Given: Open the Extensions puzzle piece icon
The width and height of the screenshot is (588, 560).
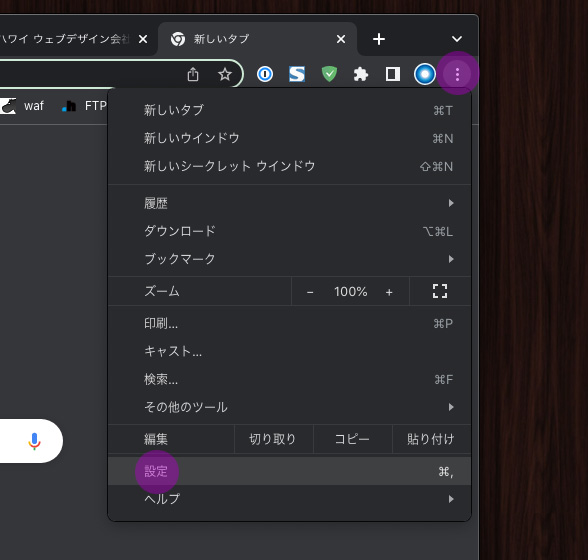Looking at the screenshot, I should [x=361, y=74].
